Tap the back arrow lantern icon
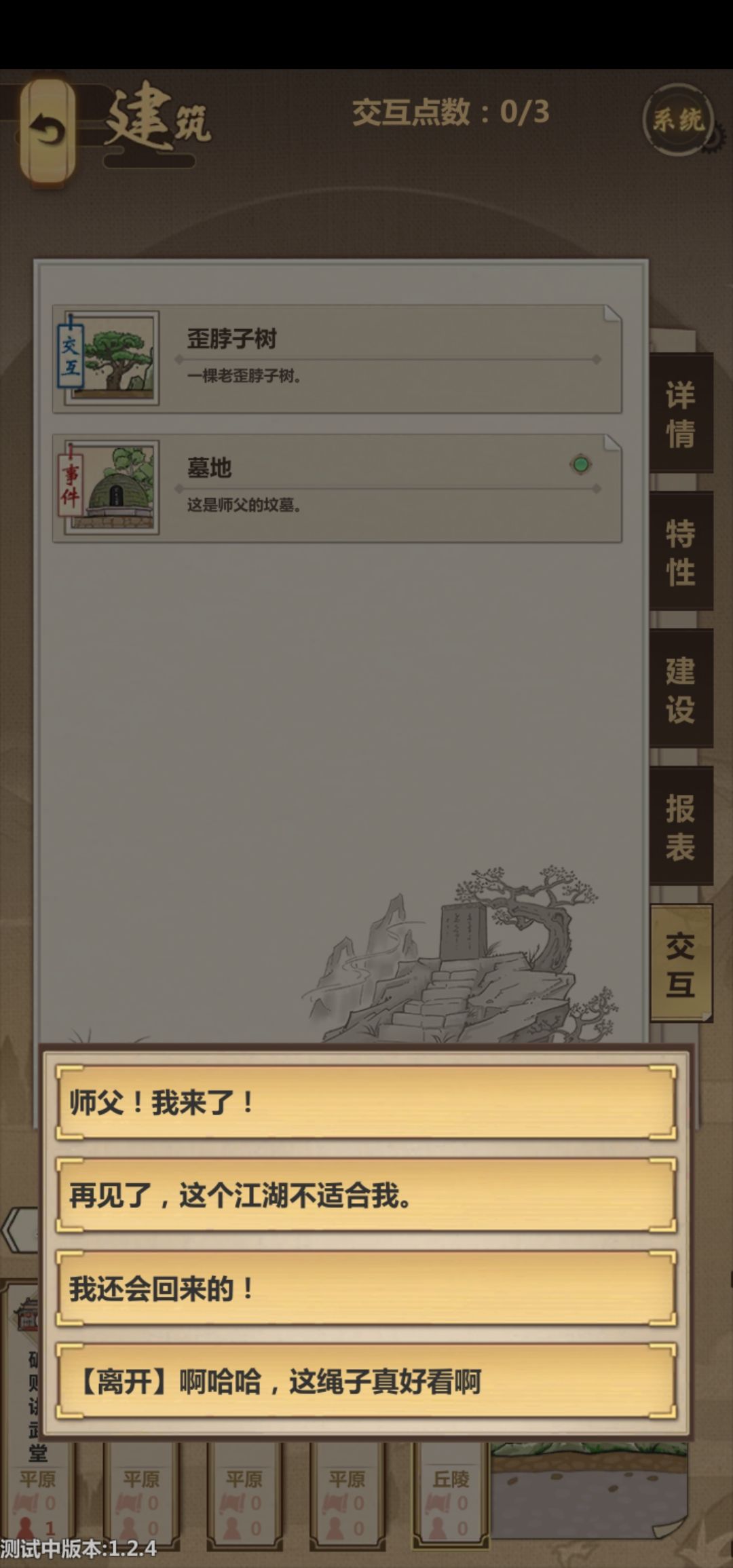 (x=48, y=132)
